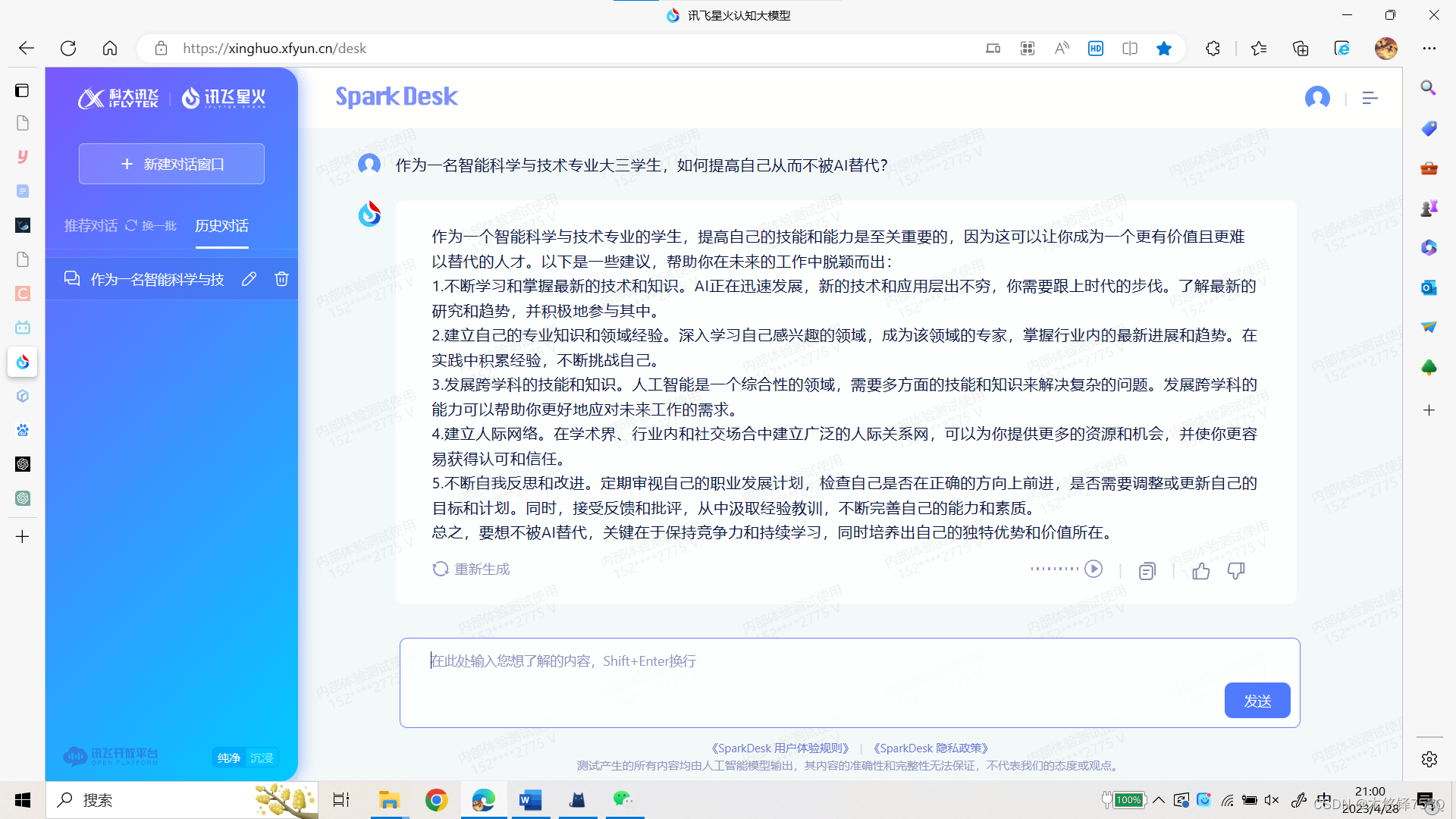Switch to 沉浸 immersive mode
1456x819 pixels.
pyautogui.click(x=262, y=757)
